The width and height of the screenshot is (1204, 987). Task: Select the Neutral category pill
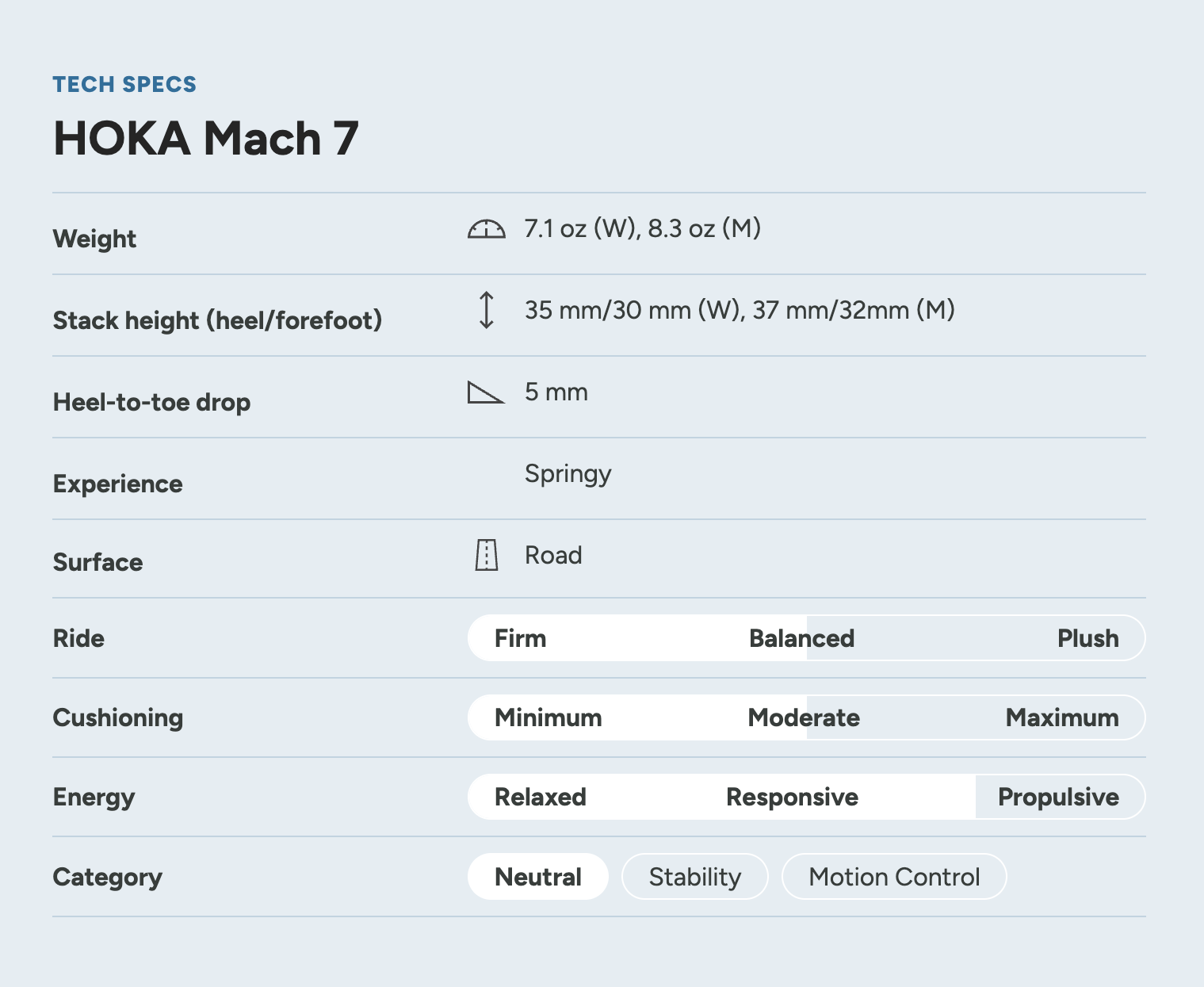[538, 877]
